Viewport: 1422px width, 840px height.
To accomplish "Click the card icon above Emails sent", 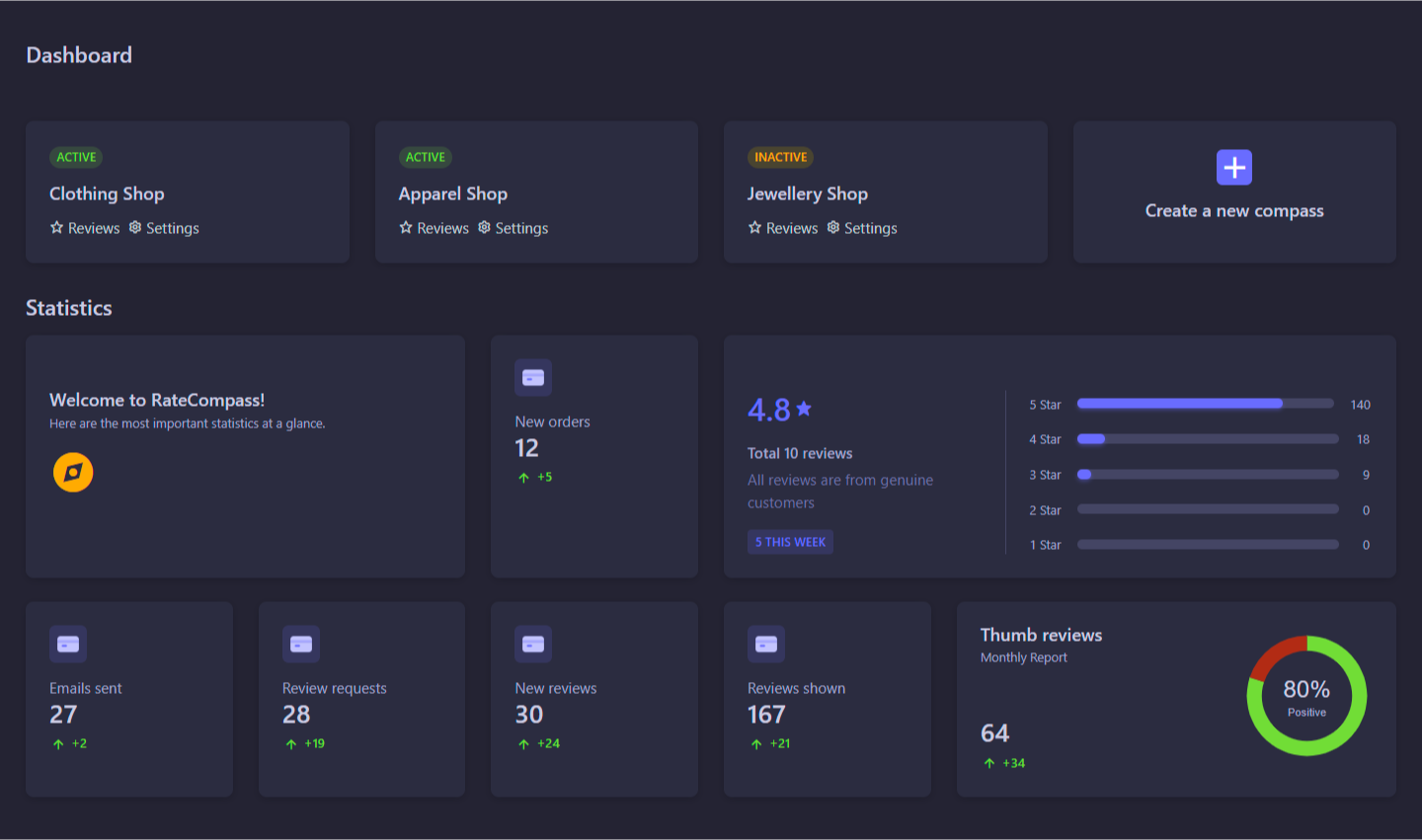I will click(67, 644).
